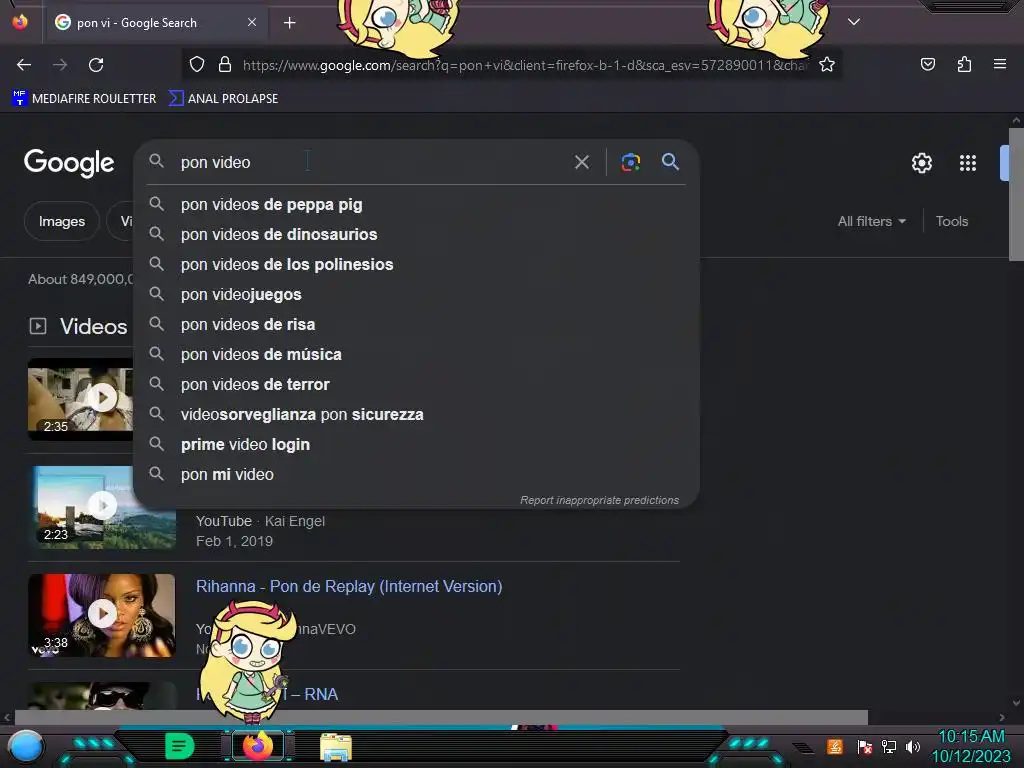
Task: Open File Explorer from the taskbar
Action: pyautogui.click(x=336, y=747)
